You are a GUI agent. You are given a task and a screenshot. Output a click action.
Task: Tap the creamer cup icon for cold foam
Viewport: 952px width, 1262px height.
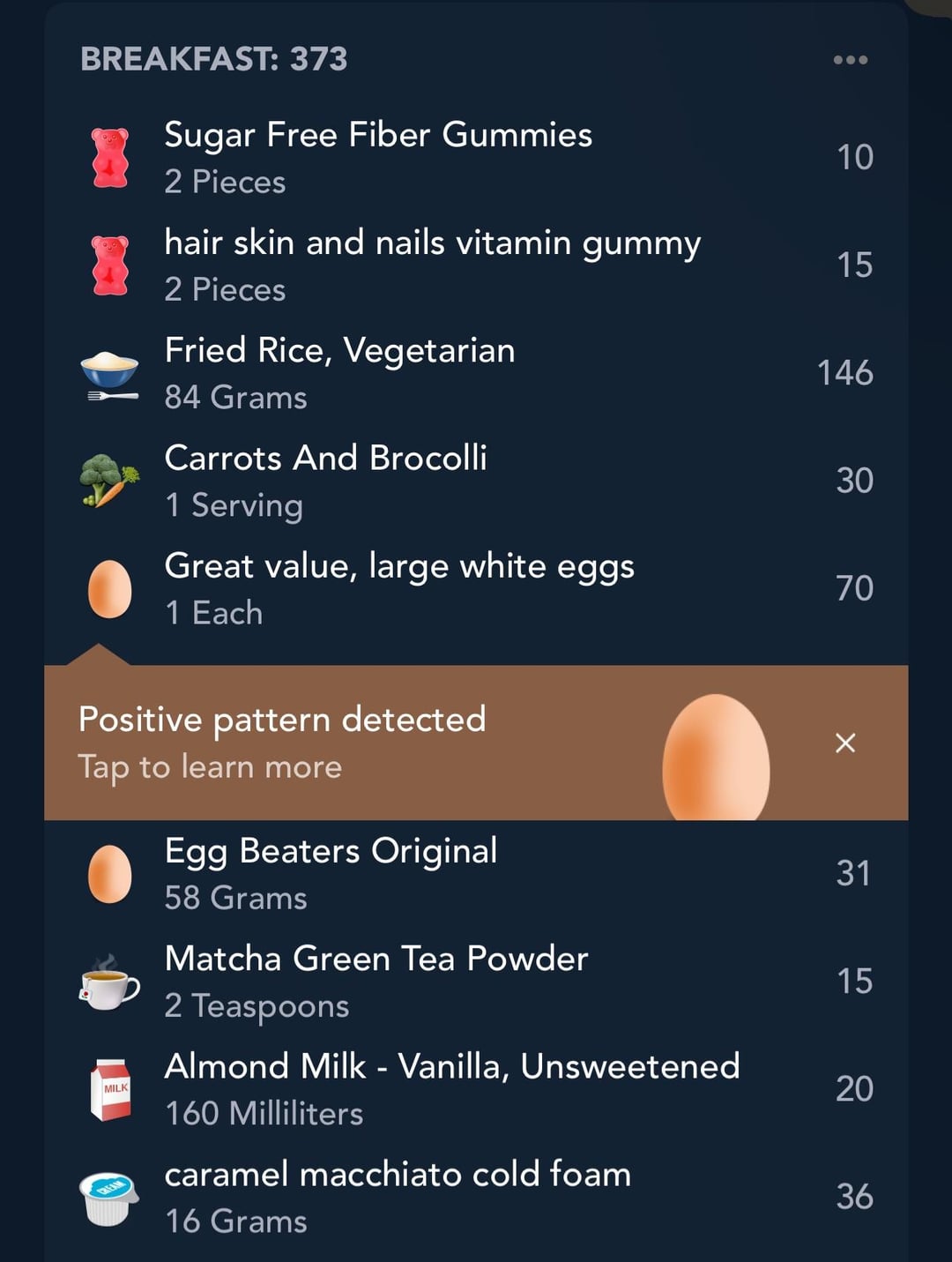[x=109, y=1199]
